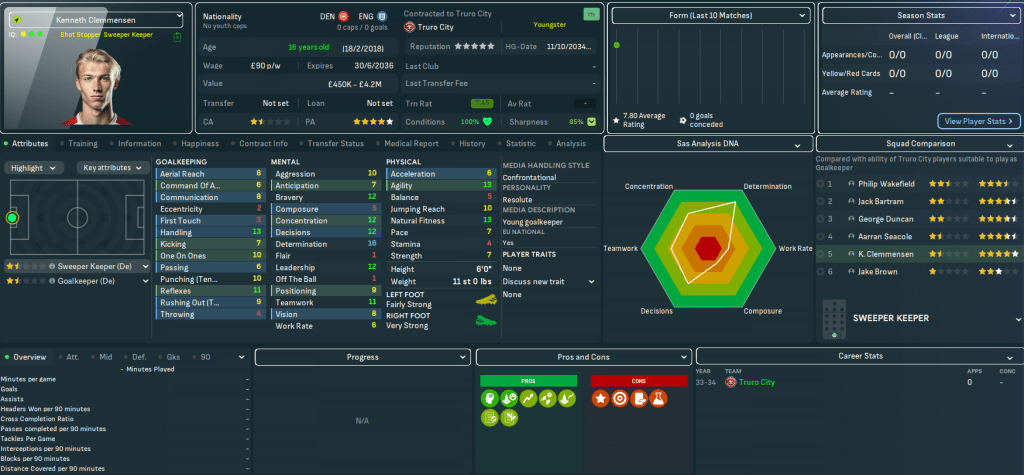Click the green heart Conditions icon
The image size is (1024, 475).
(488, 122)
